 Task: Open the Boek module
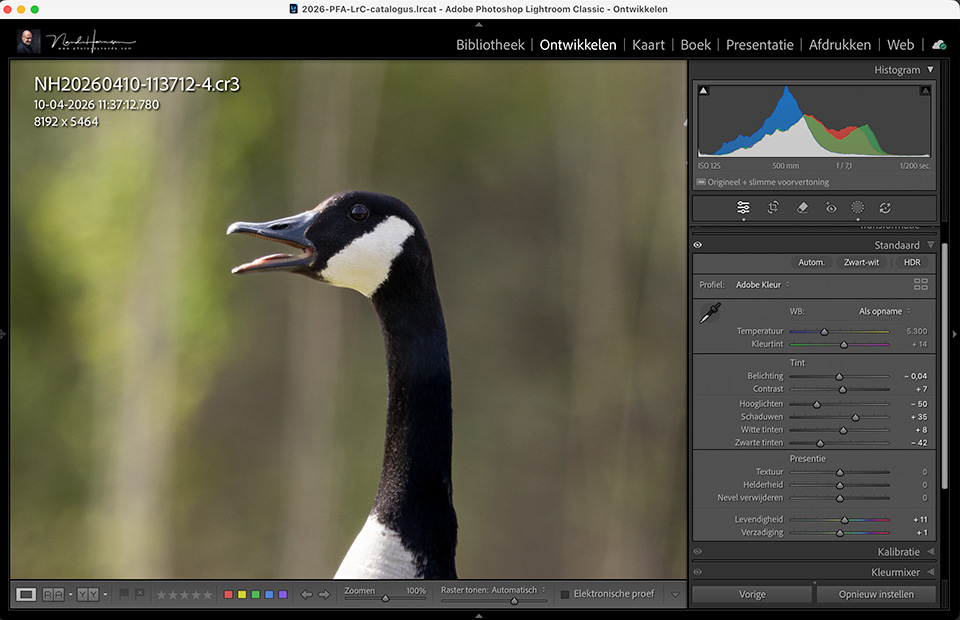tap(696, 45)
